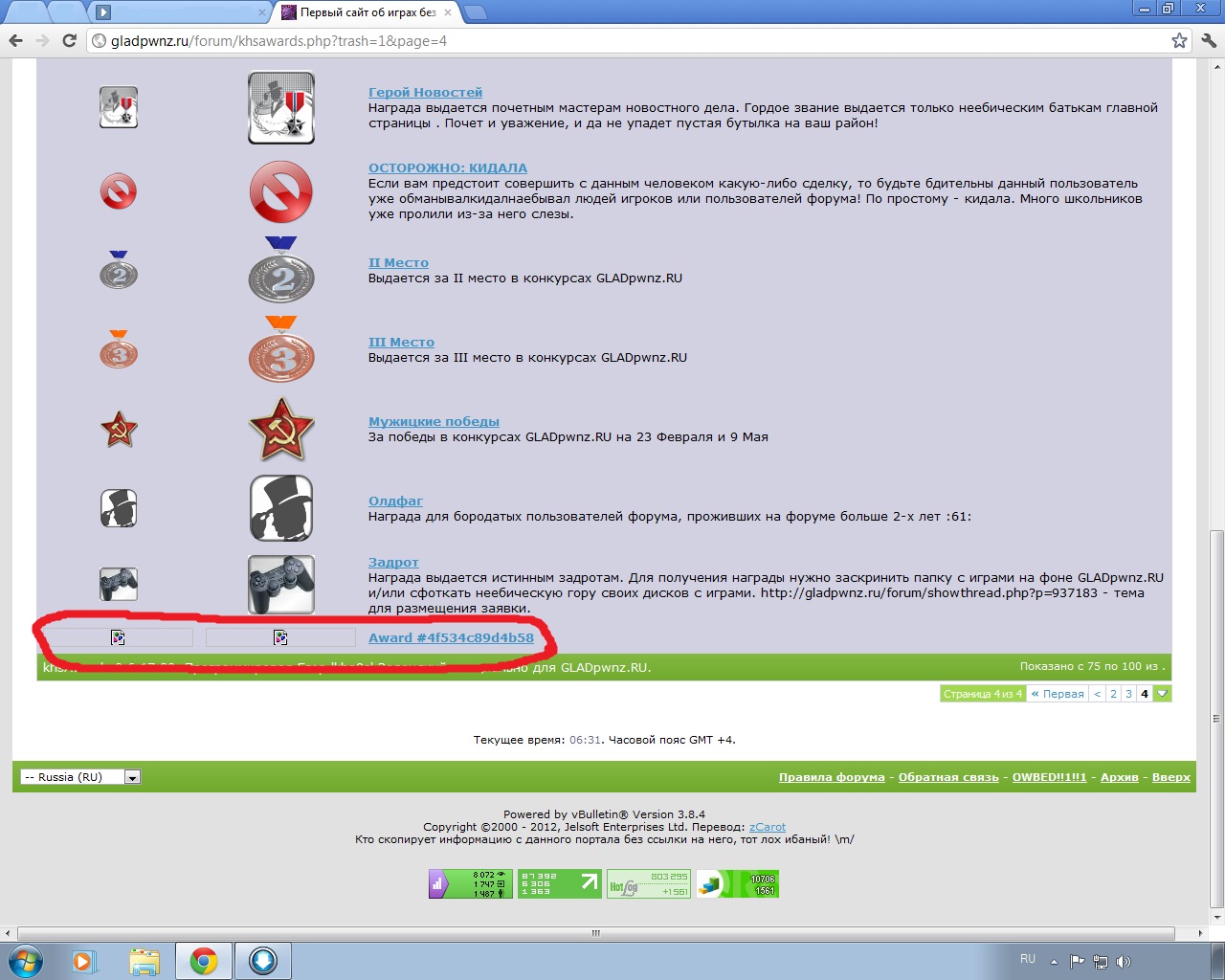Viewport: 1225px width, 980px height.
Task: Open the III Место award link
Action: (401, 342)
